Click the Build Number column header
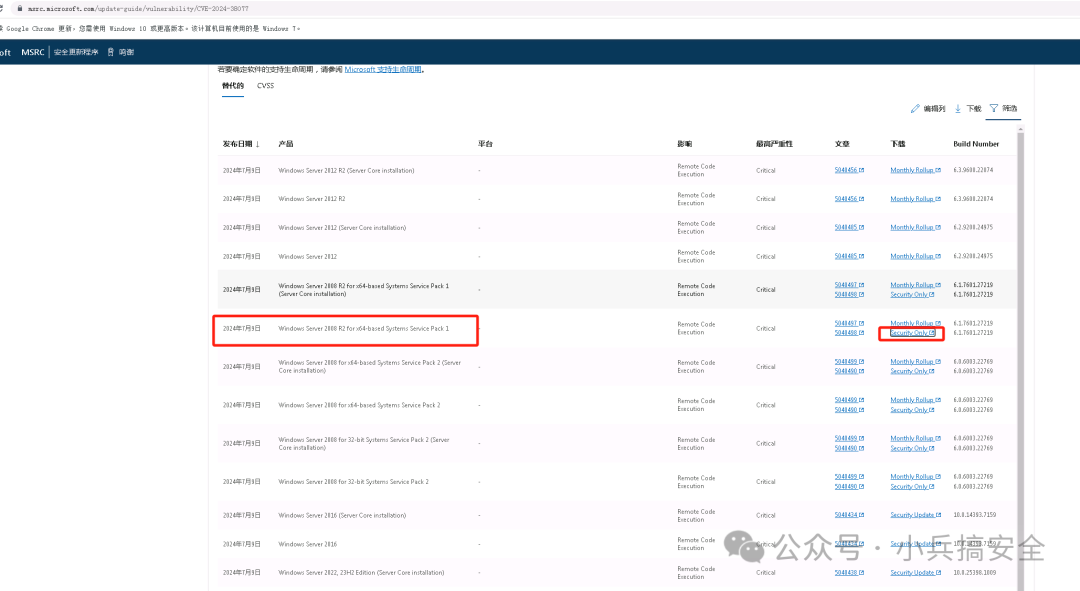The height and width of the screenshot is (591, 1080). pos(975,144)
